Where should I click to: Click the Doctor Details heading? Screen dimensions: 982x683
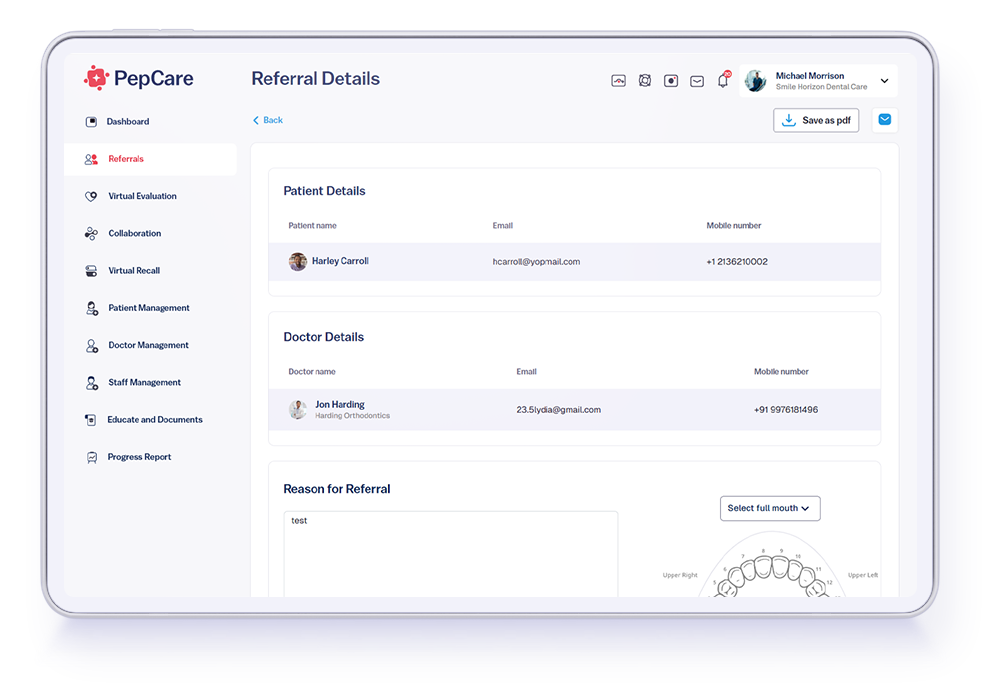[324, 337]
